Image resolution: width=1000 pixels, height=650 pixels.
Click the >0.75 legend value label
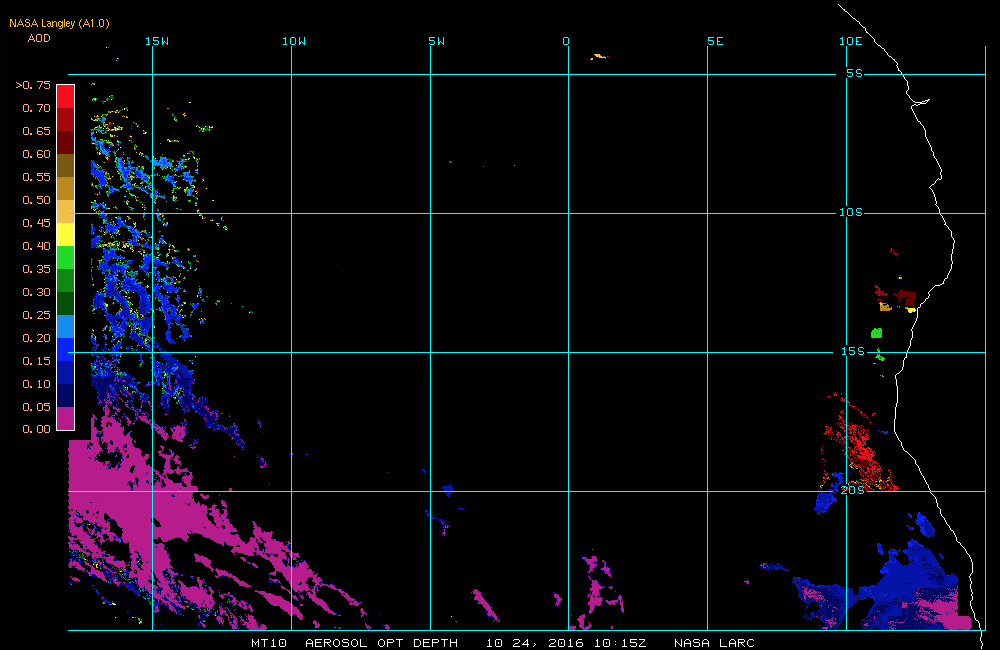pos(33,85)
